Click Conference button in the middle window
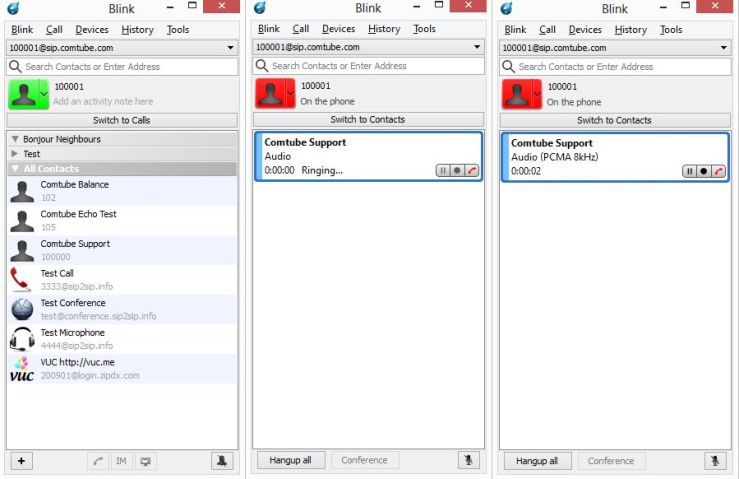 [364, 460]
